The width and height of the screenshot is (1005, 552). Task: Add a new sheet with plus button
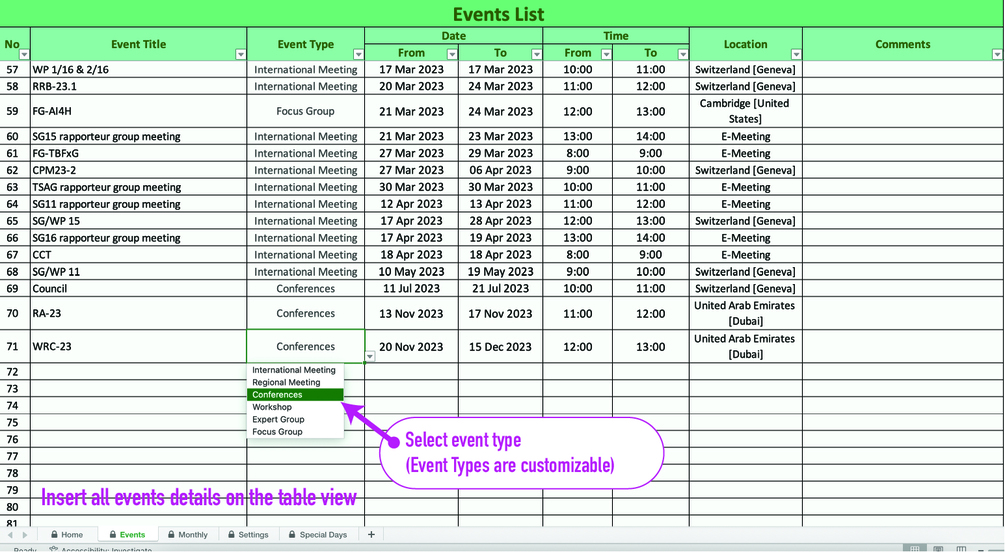click(370, 535)
